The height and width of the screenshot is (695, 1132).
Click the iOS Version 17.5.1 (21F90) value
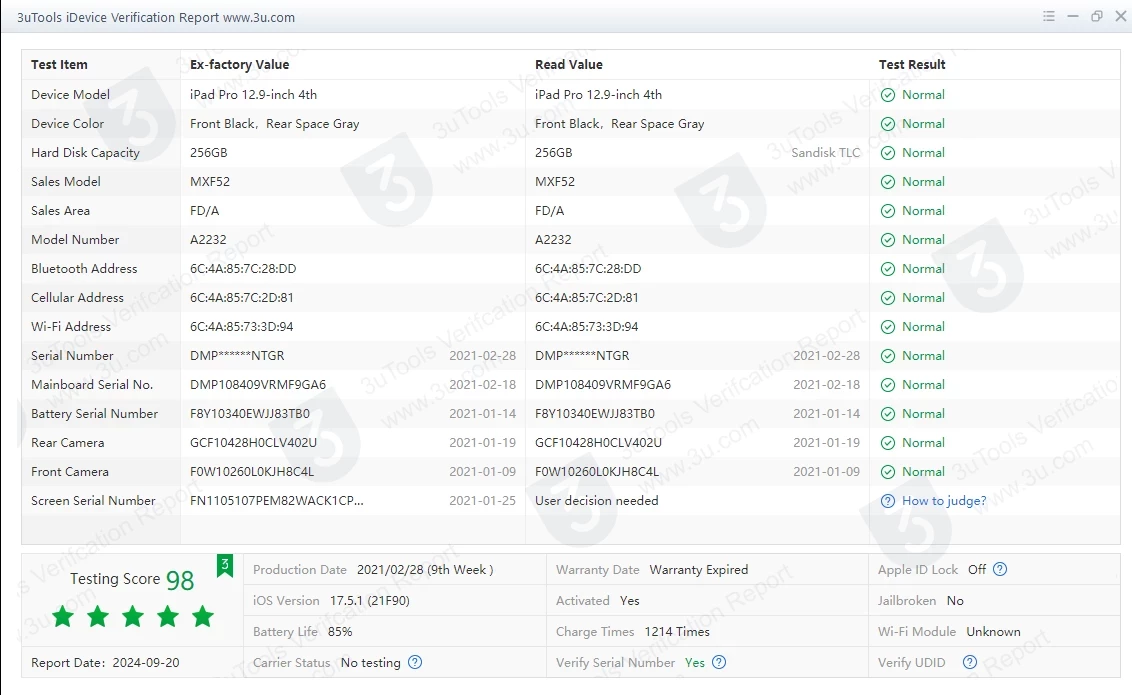370,600
